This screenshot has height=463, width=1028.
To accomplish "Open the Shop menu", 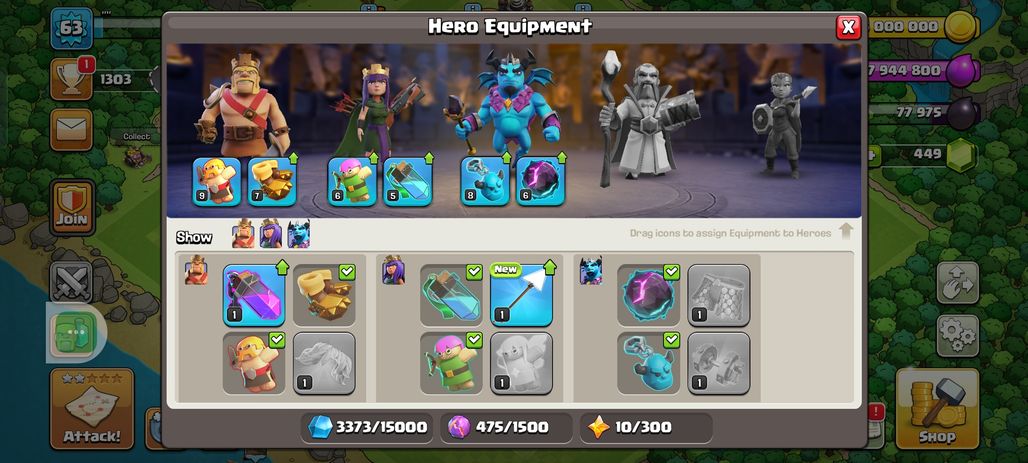I will coord(937,409).
